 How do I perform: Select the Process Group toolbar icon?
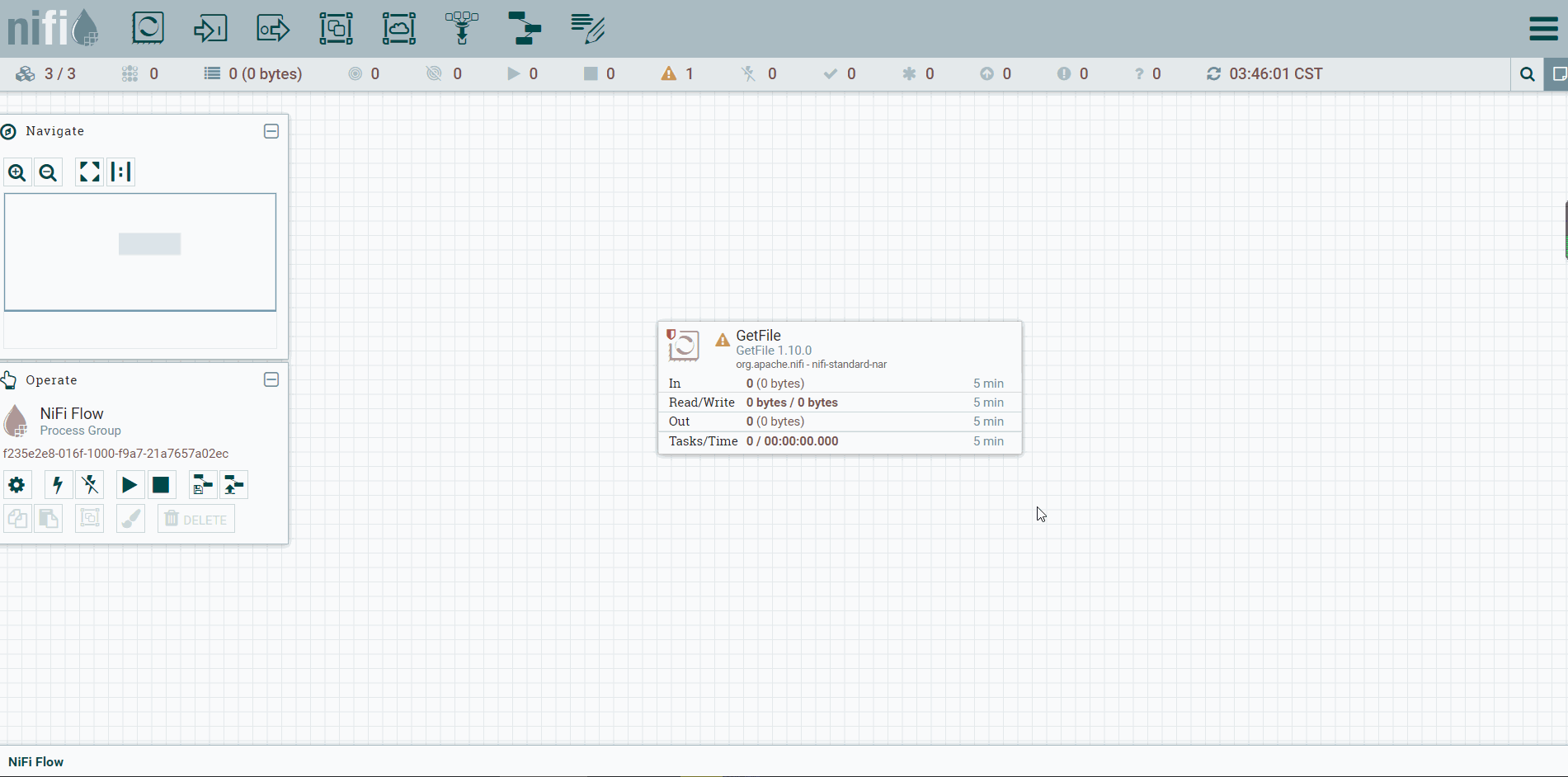point(336,28)
